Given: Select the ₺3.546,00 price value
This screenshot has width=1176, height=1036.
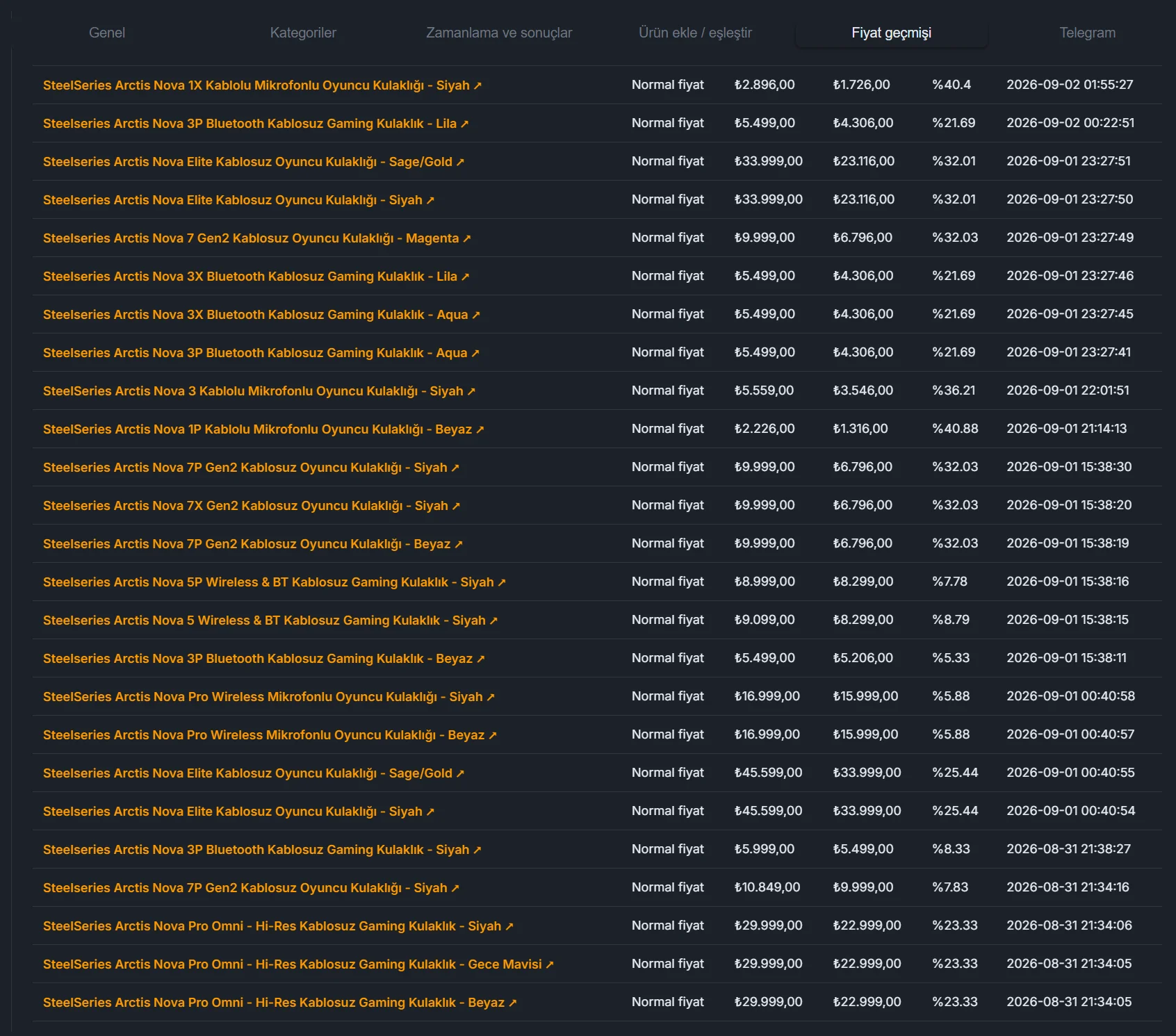Looking at the screenshot, I should pos(863,390).
